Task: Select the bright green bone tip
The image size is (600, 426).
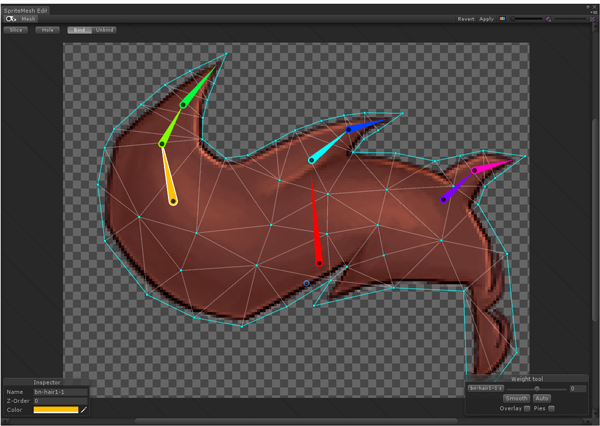Action: (x=197, y=87)
